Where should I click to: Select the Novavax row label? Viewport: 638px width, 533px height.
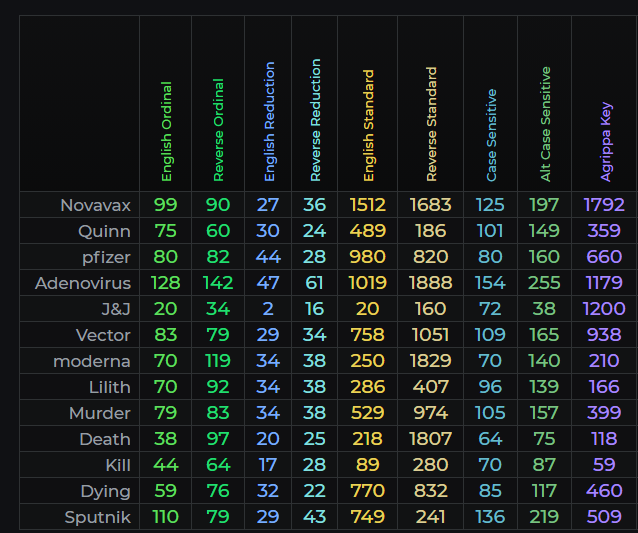click(x=96, y=205)
